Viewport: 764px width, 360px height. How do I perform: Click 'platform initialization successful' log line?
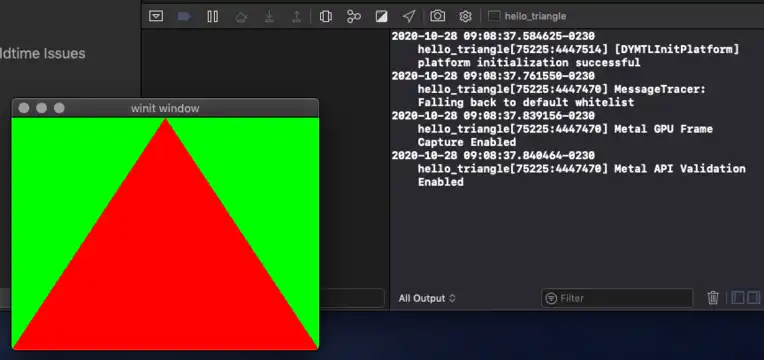pyautogui.click(x=529, y=62)
